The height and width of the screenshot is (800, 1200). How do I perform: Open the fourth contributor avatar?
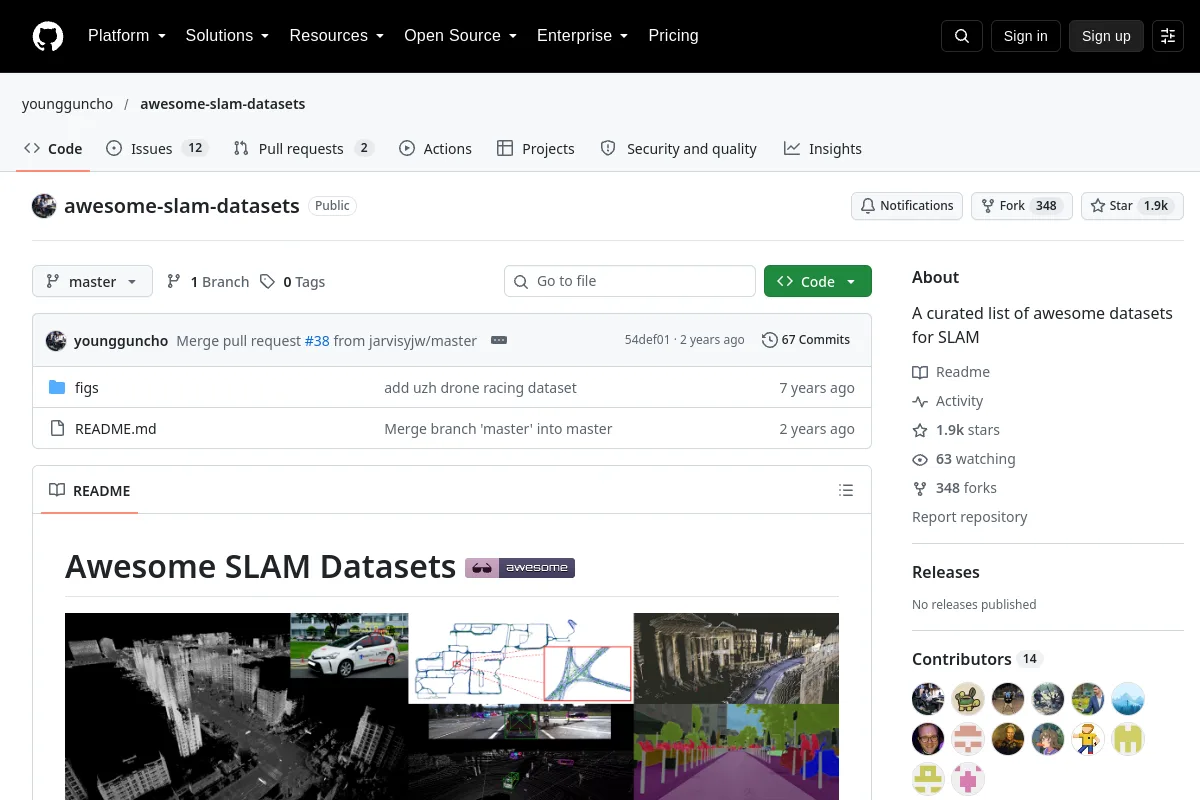(x=1048, y=698)
